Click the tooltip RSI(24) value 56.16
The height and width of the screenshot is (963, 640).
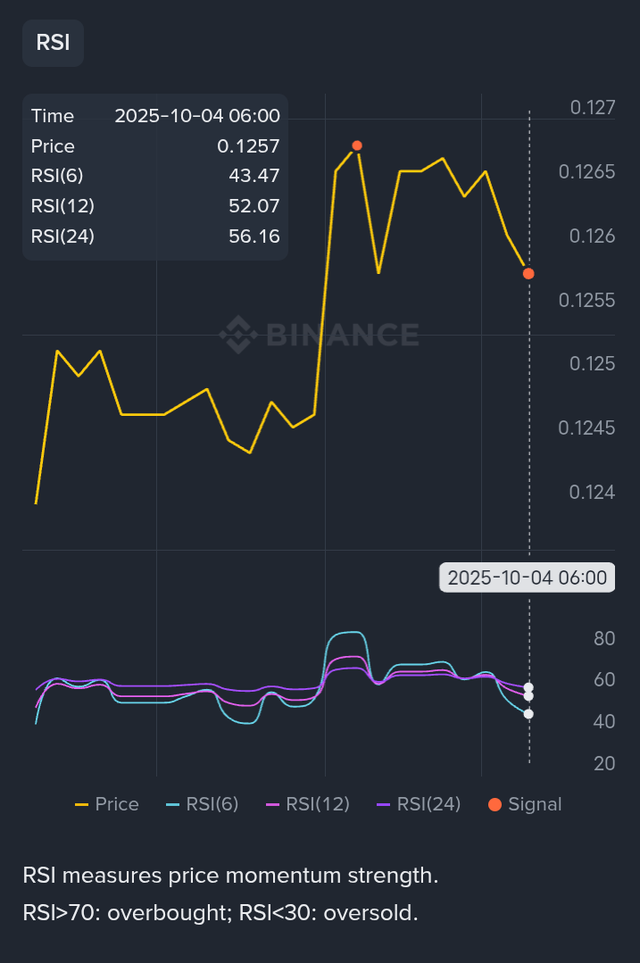[253, 237]
